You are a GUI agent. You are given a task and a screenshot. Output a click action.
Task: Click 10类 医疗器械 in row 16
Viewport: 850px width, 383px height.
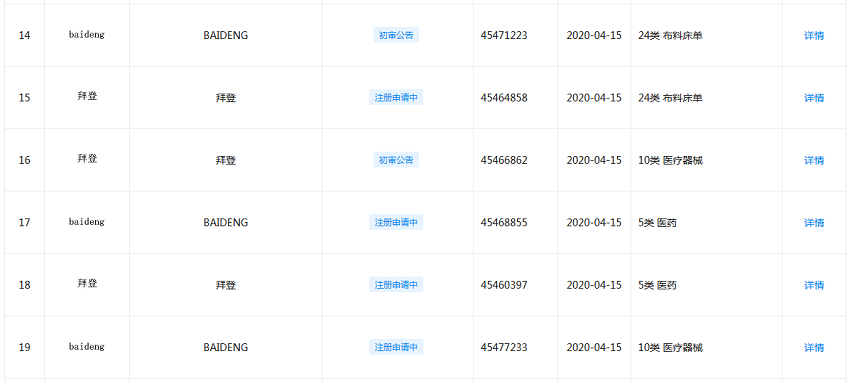tap(671, 160)
